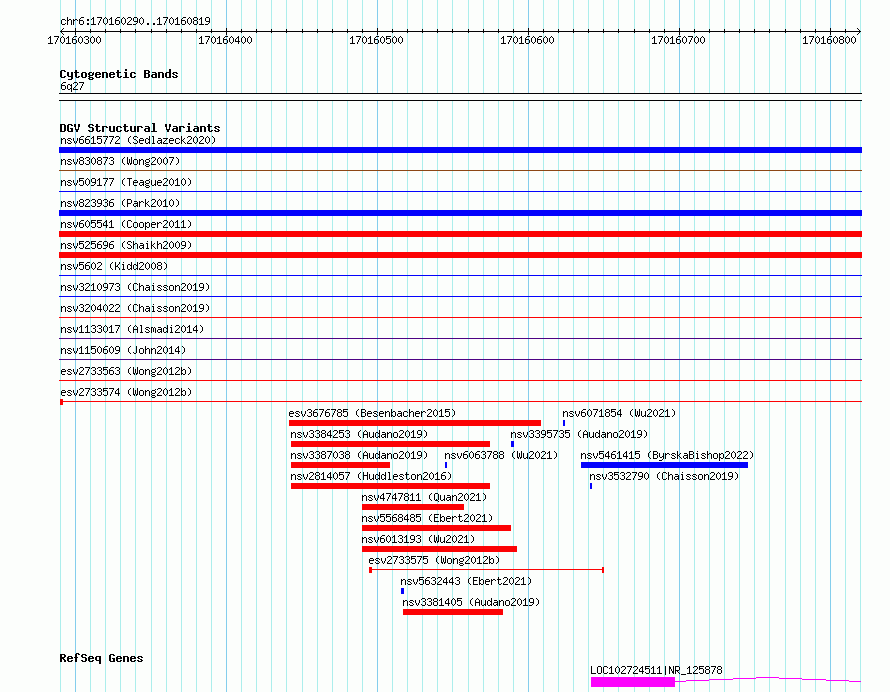Click the small blue mark under nsv3532790
The width and height of the screenshot is (890, 692).
click(591, 486)
